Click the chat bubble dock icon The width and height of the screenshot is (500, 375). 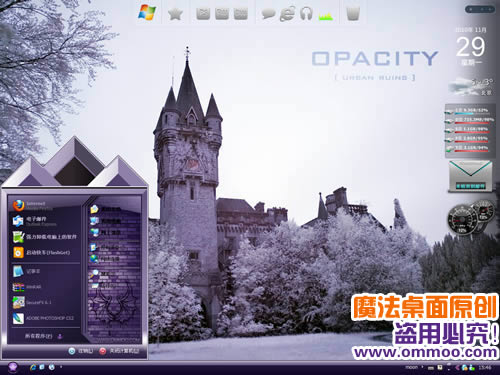pos(268,14)
